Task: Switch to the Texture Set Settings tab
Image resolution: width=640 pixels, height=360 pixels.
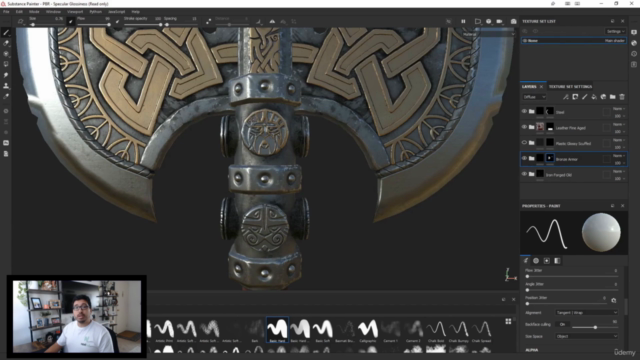Action: pos(570,87)
